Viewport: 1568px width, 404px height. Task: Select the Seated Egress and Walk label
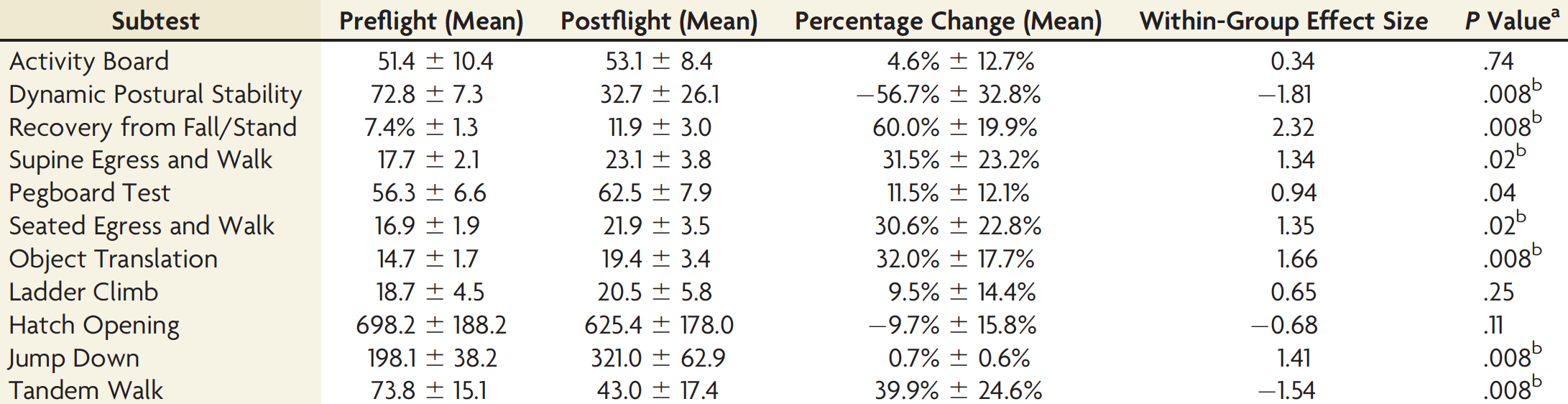(142, 226)
